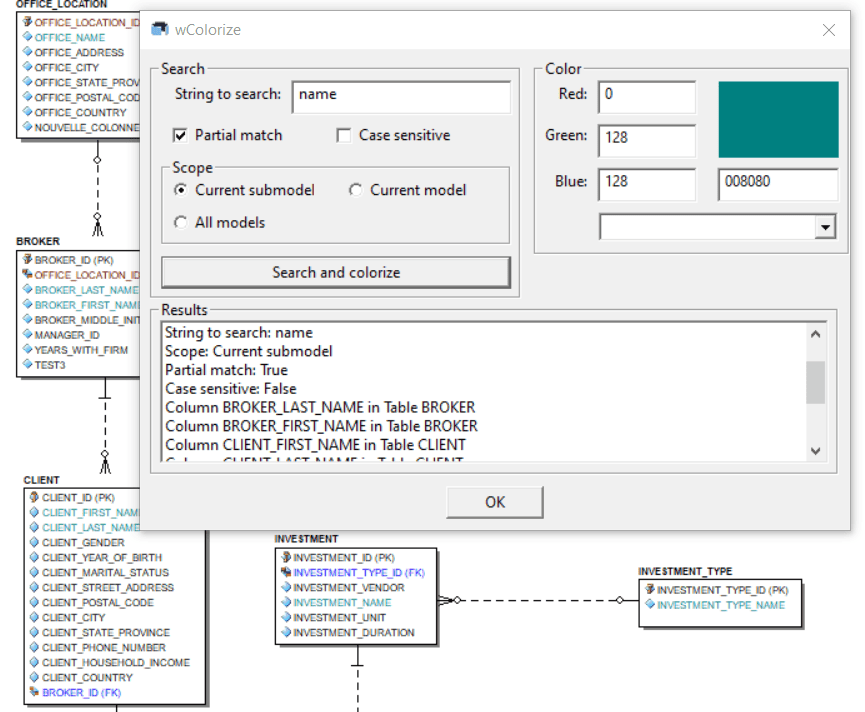
Task: Click the column icon beside YEARS_WITH_FIRM
Action: [28, 349]
